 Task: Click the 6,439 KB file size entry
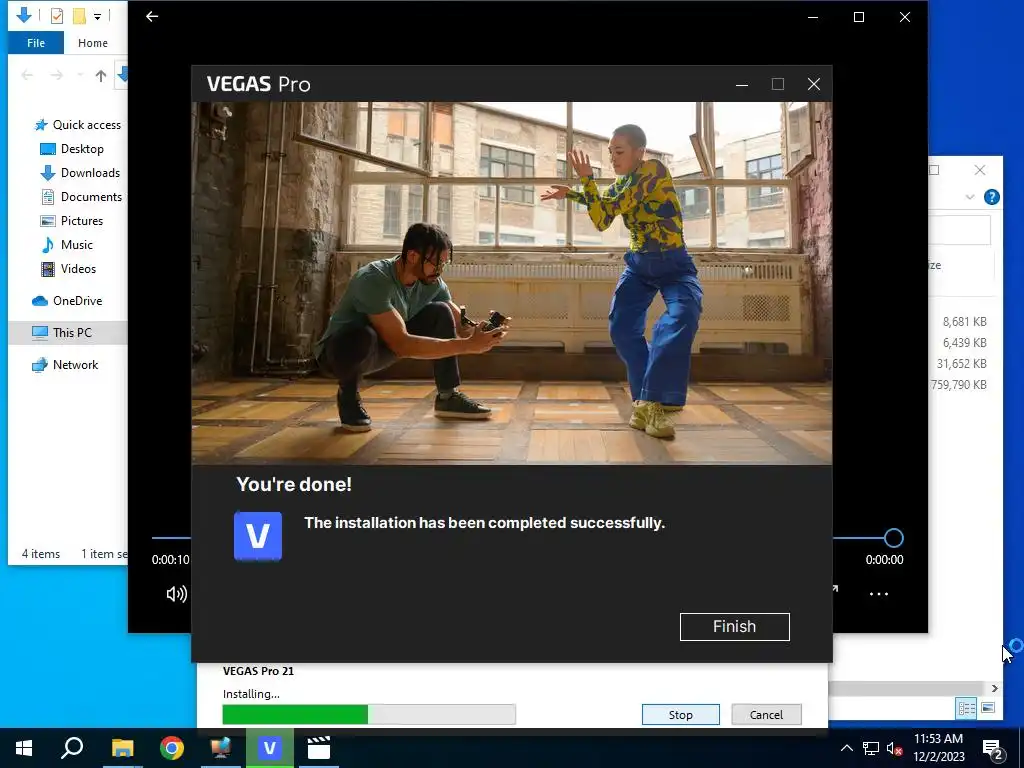pyautogui.click(x=965, y=342)
